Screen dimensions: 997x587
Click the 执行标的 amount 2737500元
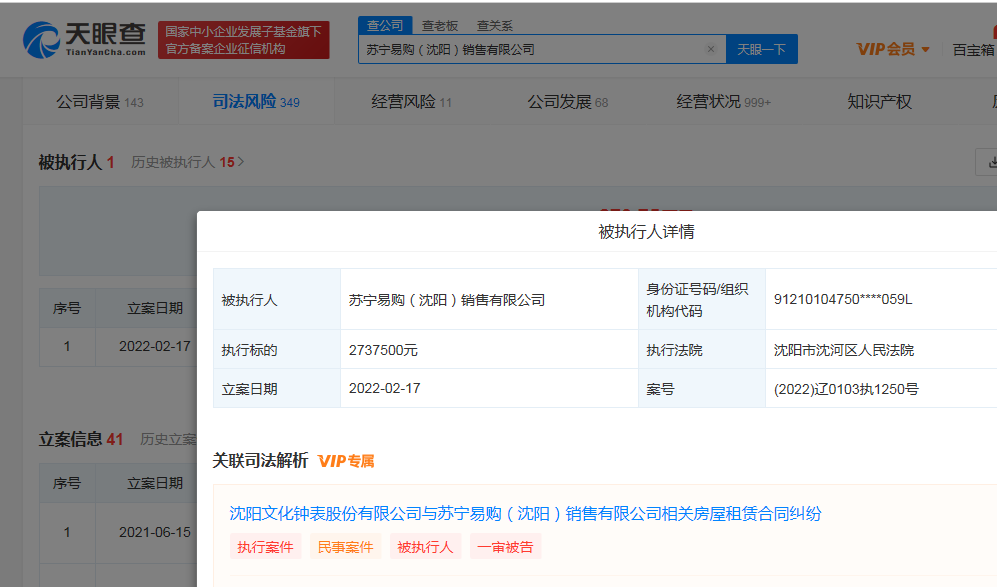(x=383, y=350)
